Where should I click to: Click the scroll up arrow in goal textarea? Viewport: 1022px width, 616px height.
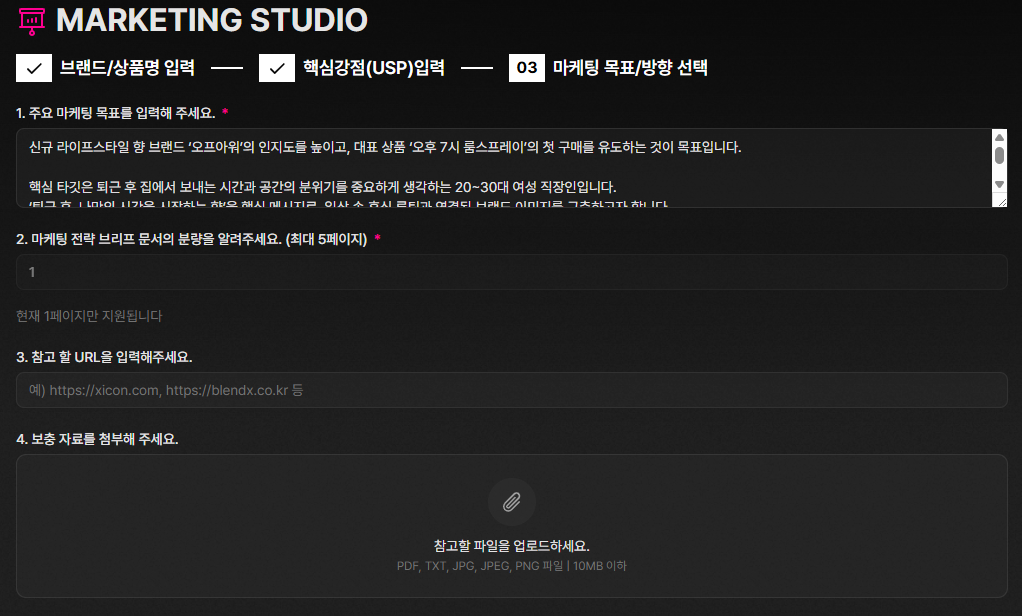pyautogui.click(x=999, y=137)
